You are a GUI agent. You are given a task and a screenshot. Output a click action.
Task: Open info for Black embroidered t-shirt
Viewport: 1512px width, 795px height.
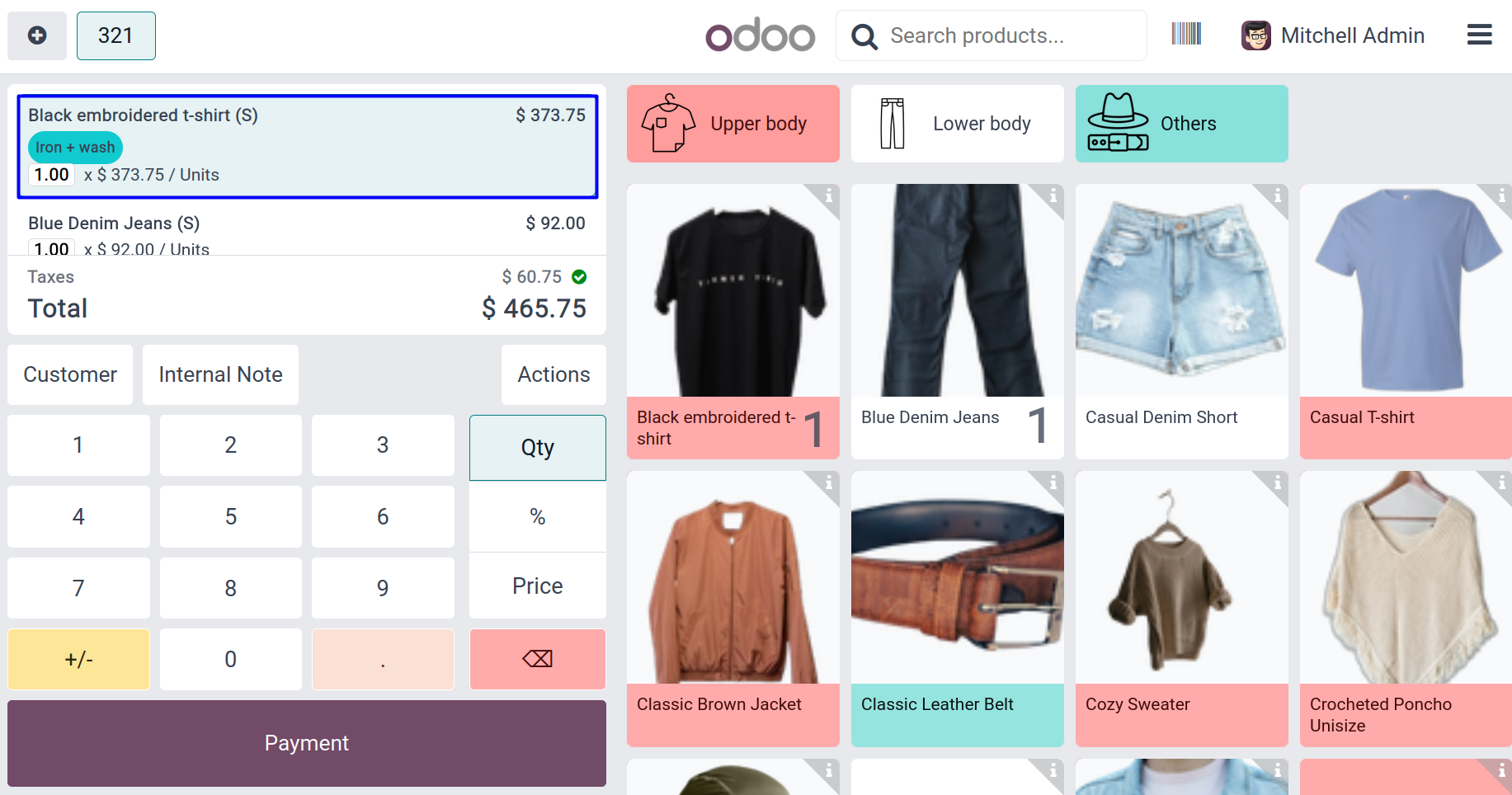tap(828, 196)
